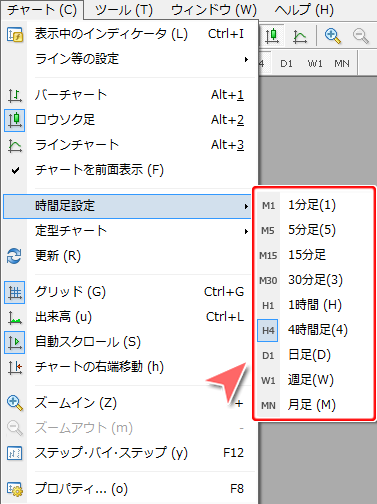Click the ズームアウト magnifier menu icon
This screenshot has height=504, width=377.
(15, 429)
